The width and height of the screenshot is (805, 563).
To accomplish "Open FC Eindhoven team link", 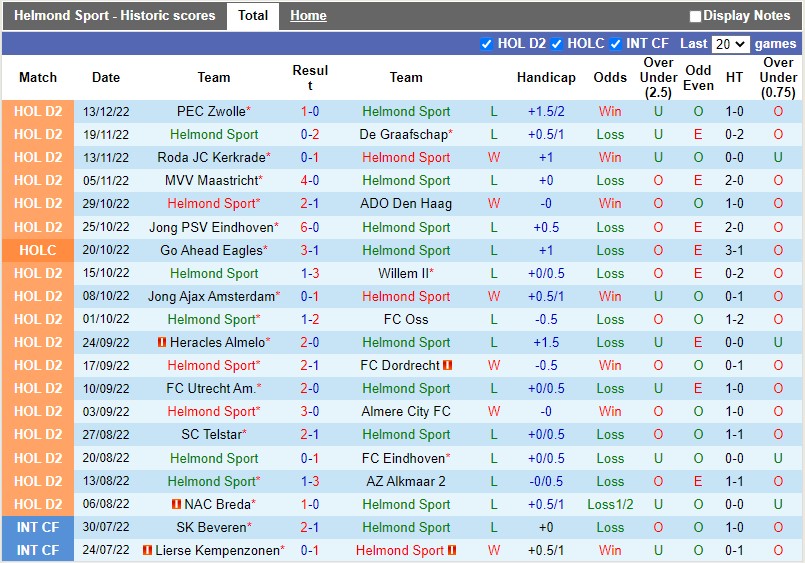I will (x=404, y=458).
